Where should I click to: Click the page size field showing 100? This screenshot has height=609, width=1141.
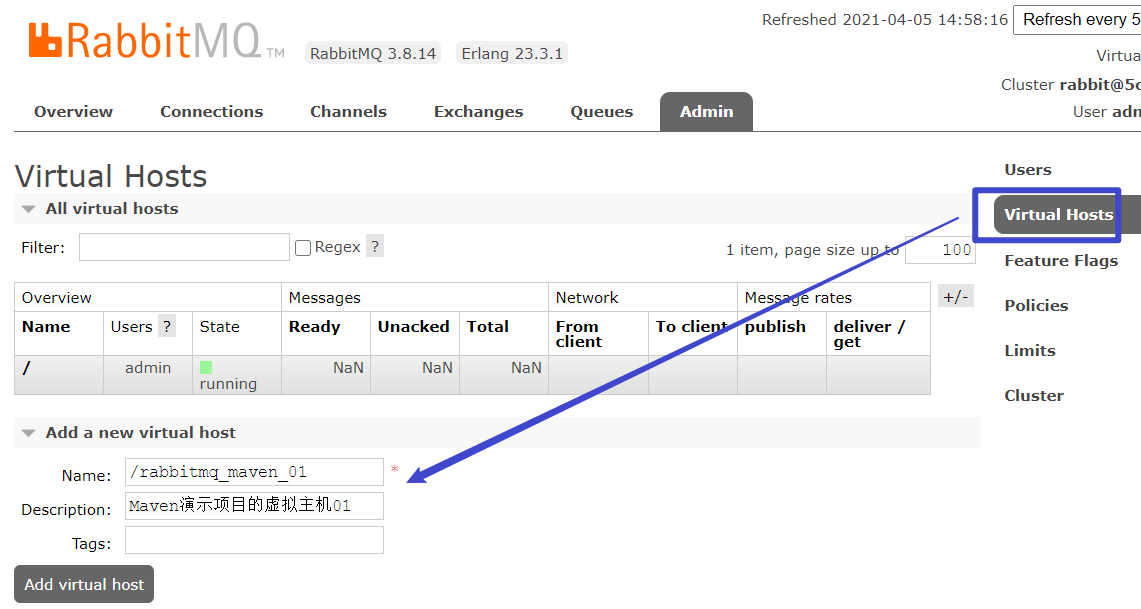pos(939,250)
